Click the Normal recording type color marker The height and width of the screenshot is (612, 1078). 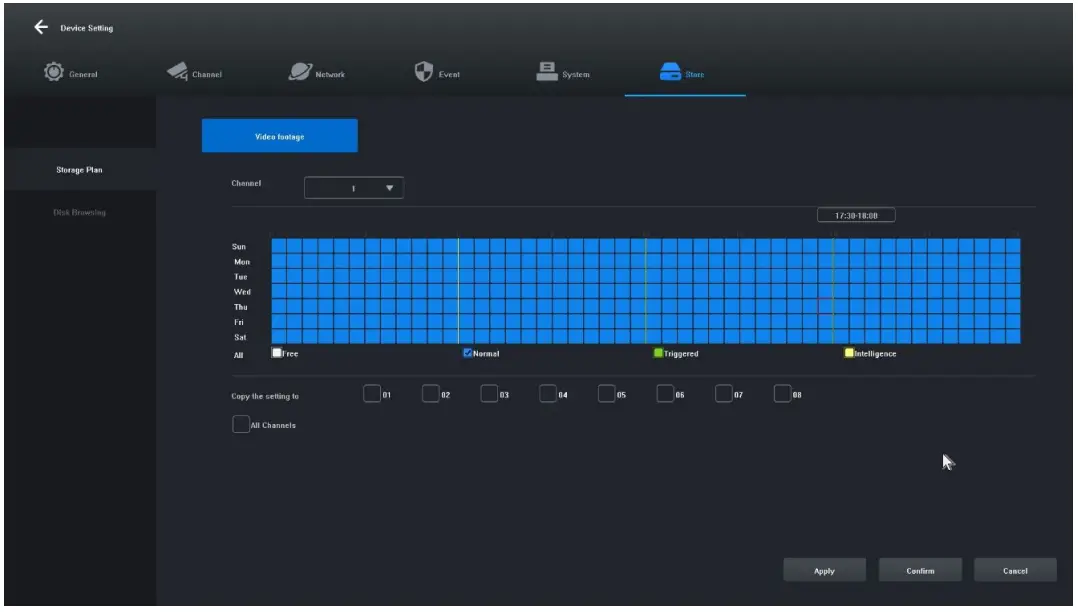click(x=466, y=352)
